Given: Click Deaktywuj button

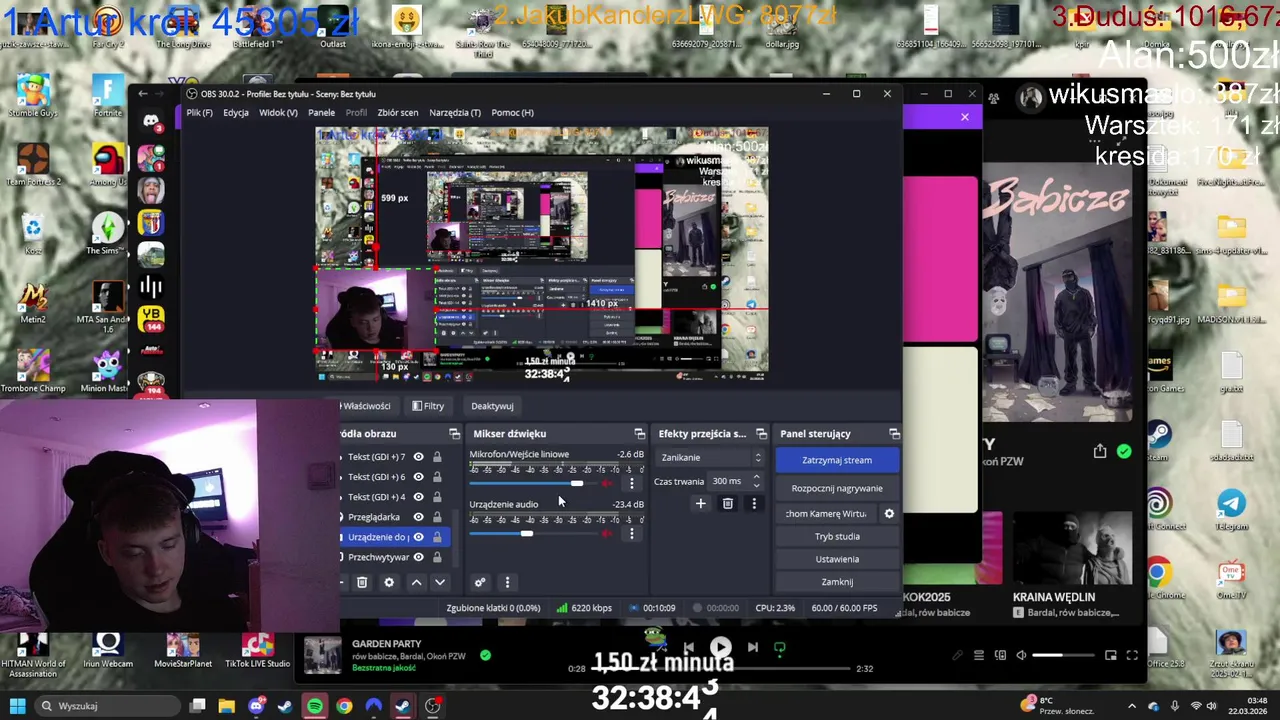Looking at the screenshot, I should [x=492, y=406].
